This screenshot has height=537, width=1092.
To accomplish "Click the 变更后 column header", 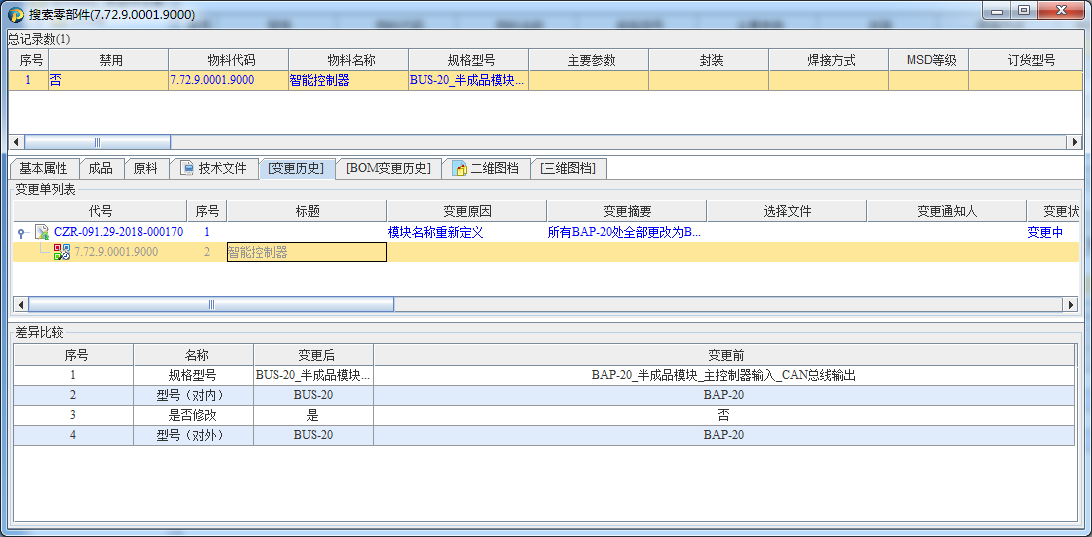I will (x=313, y=355).
